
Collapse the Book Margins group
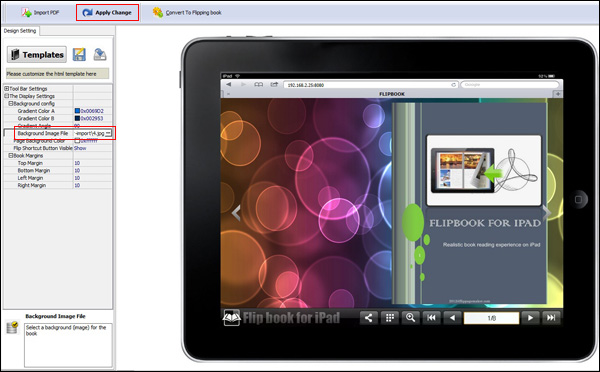point(11,155)
